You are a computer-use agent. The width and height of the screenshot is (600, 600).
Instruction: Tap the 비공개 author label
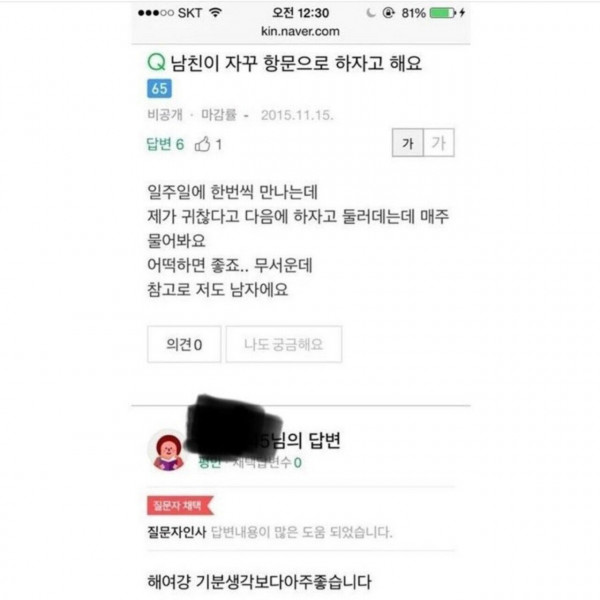click(165, 114)
